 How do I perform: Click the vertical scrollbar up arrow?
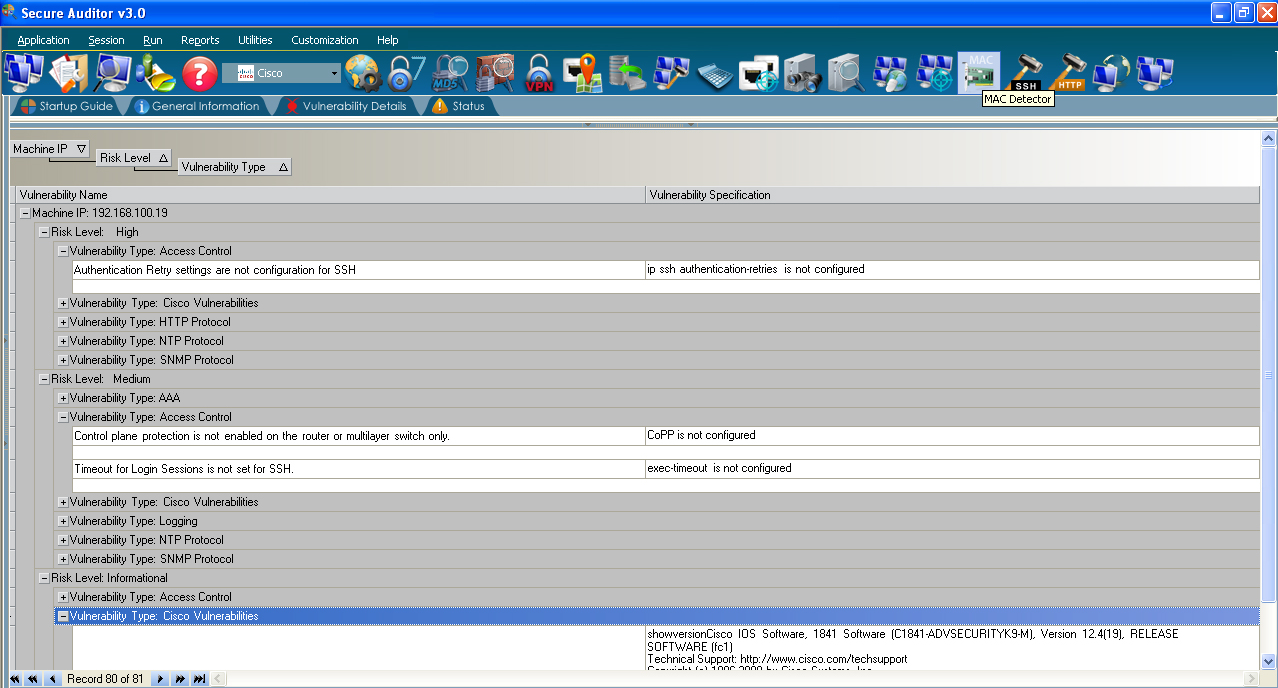point(1269,139)
